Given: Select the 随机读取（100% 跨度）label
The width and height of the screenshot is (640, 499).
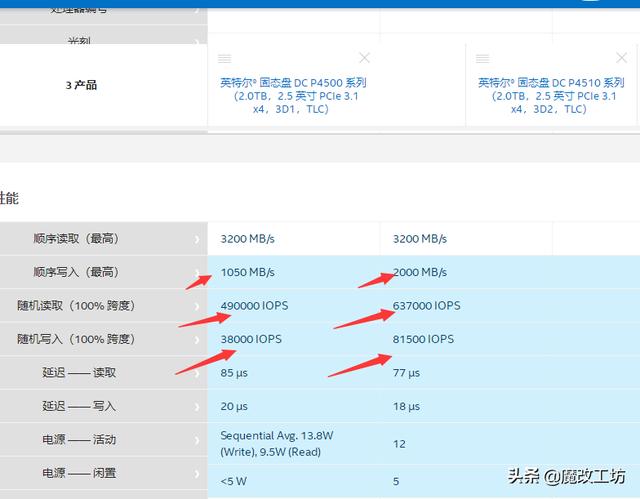Looking at the screenshot, I should [76, 306].
